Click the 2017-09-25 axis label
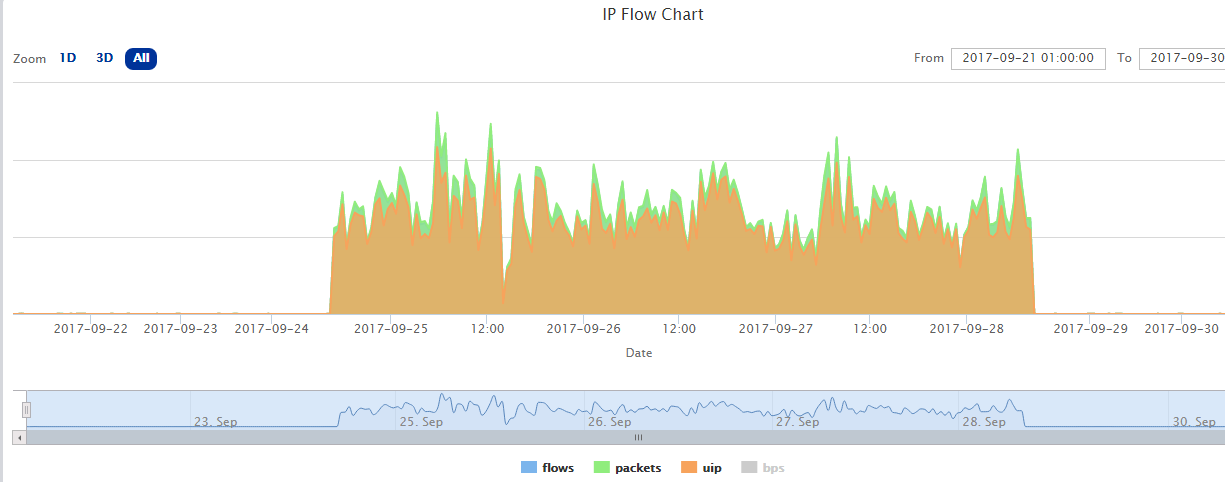The width and height of the screenshot is (1225, 482). tap(391, 328)
